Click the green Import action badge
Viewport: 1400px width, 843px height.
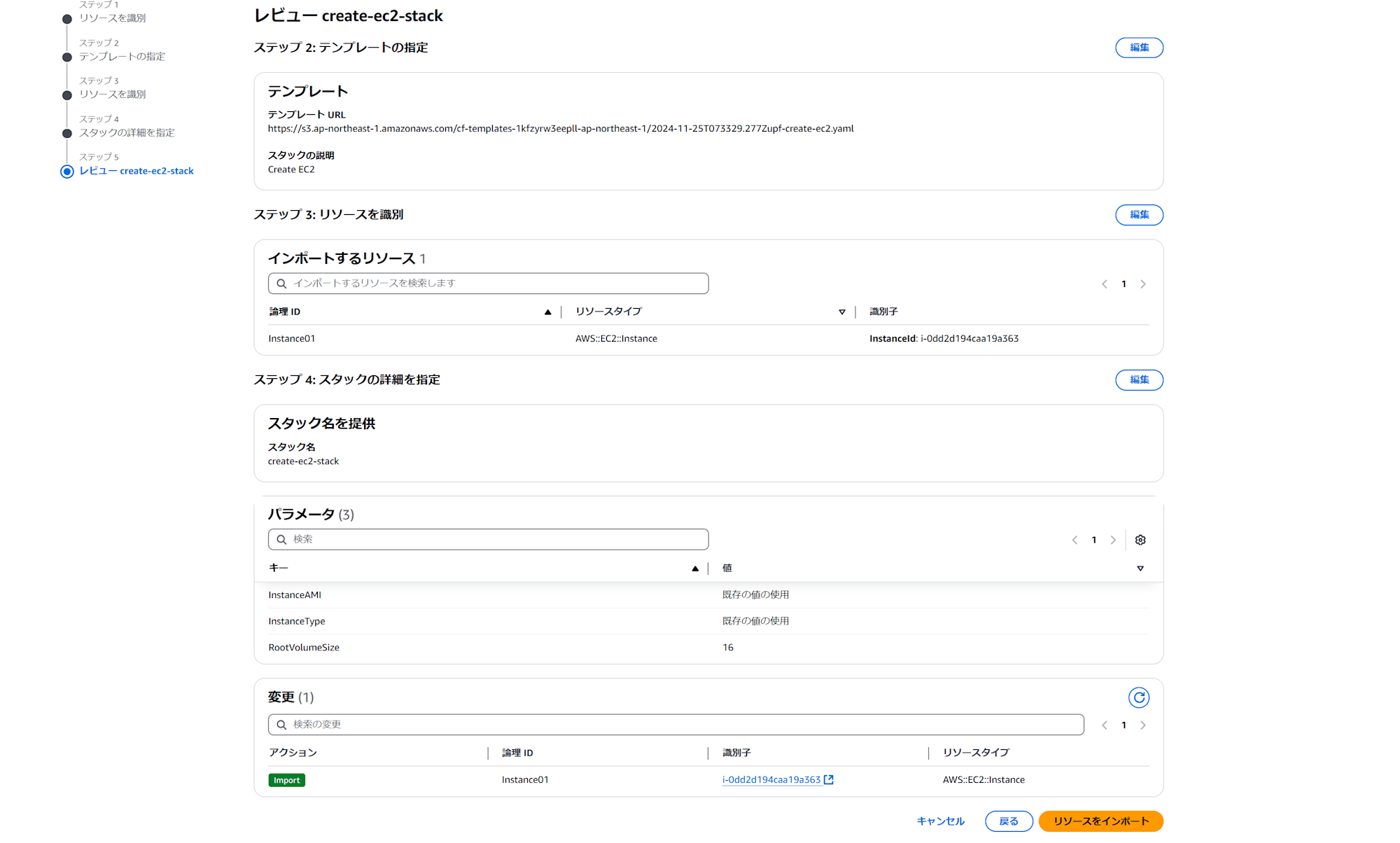(286, 780)
